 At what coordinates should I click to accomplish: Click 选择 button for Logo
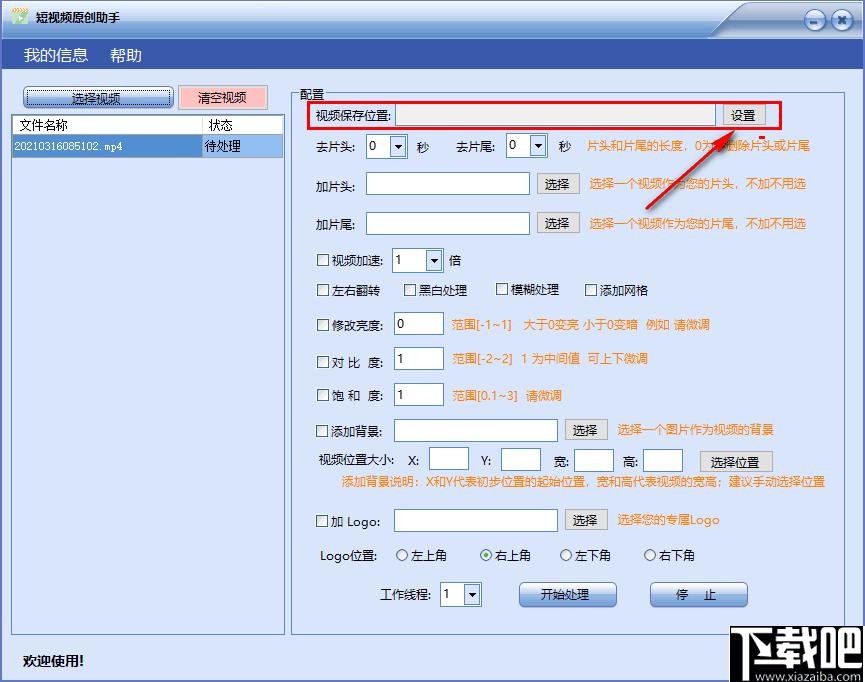click(586, 520)
